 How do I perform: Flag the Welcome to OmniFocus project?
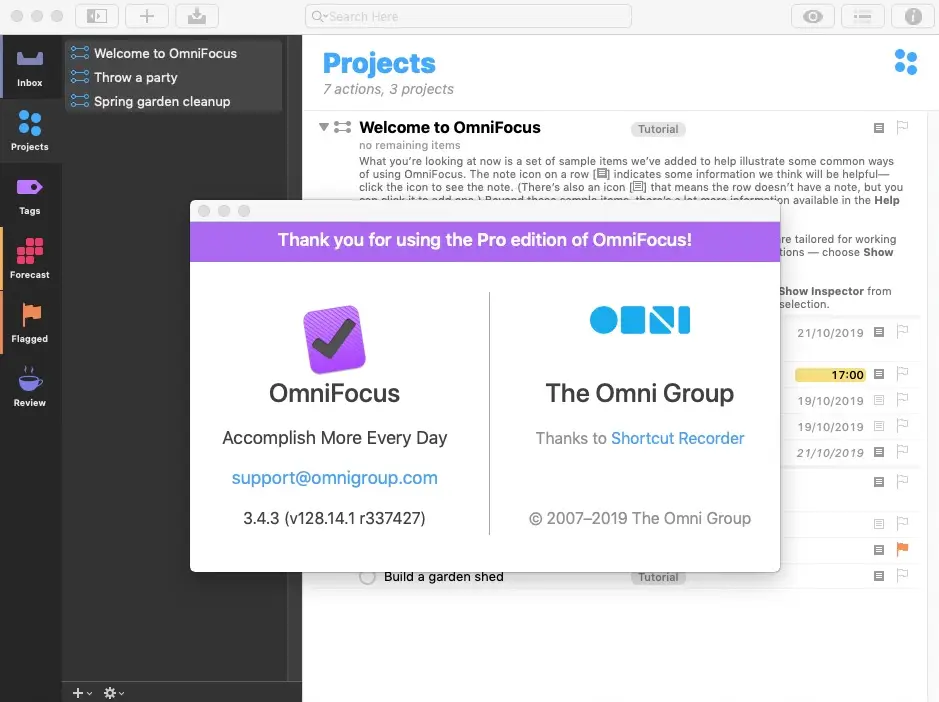[902, 127]
